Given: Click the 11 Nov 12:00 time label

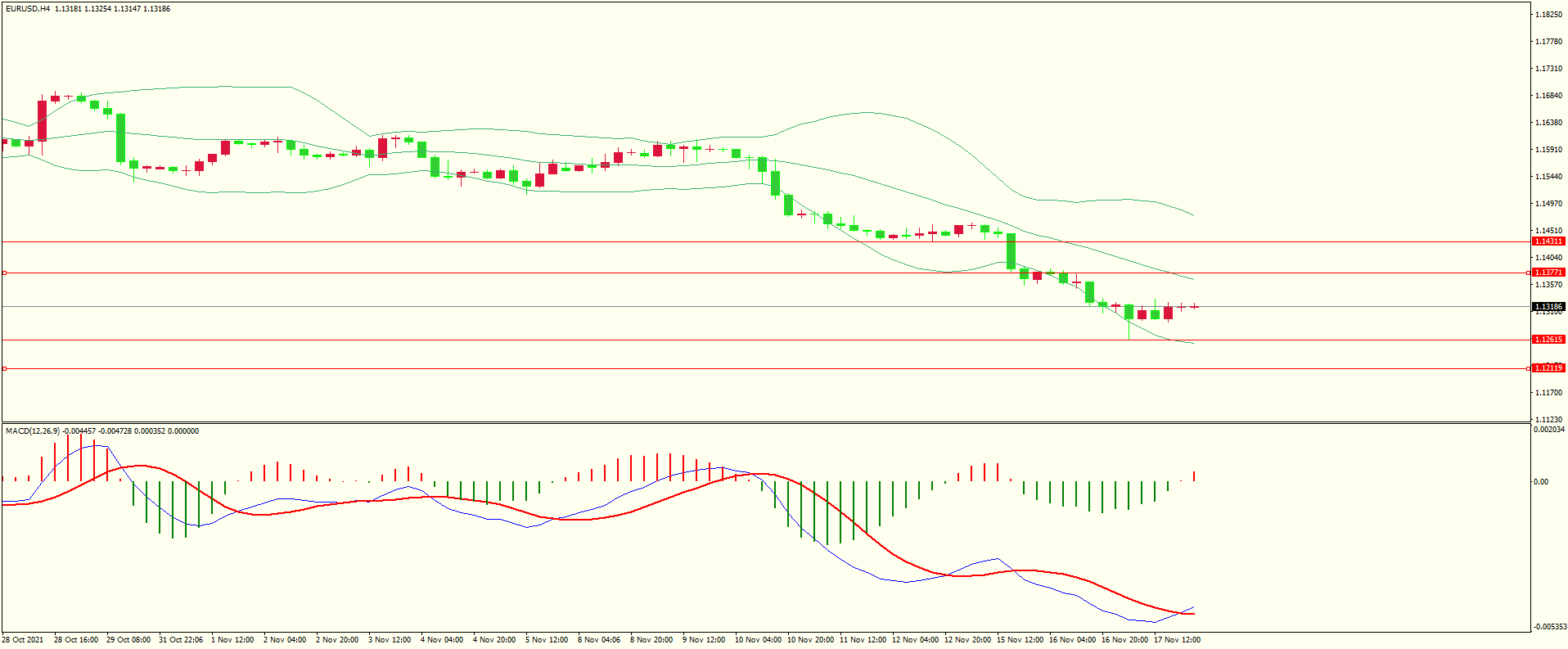Looking at the screenshot, I should 863,640.
